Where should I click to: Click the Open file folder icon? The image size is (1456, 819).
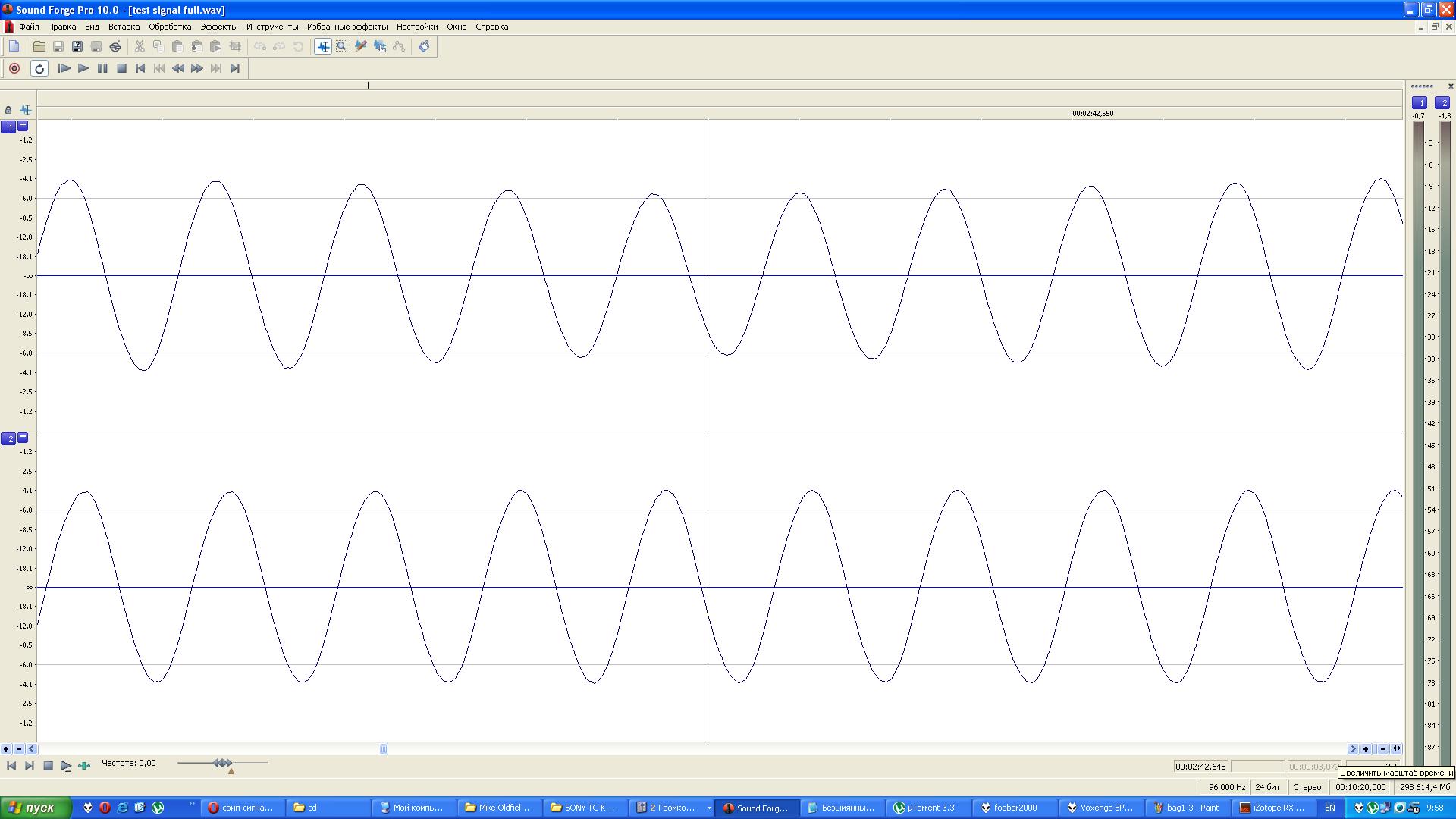[x=39, y=46]
